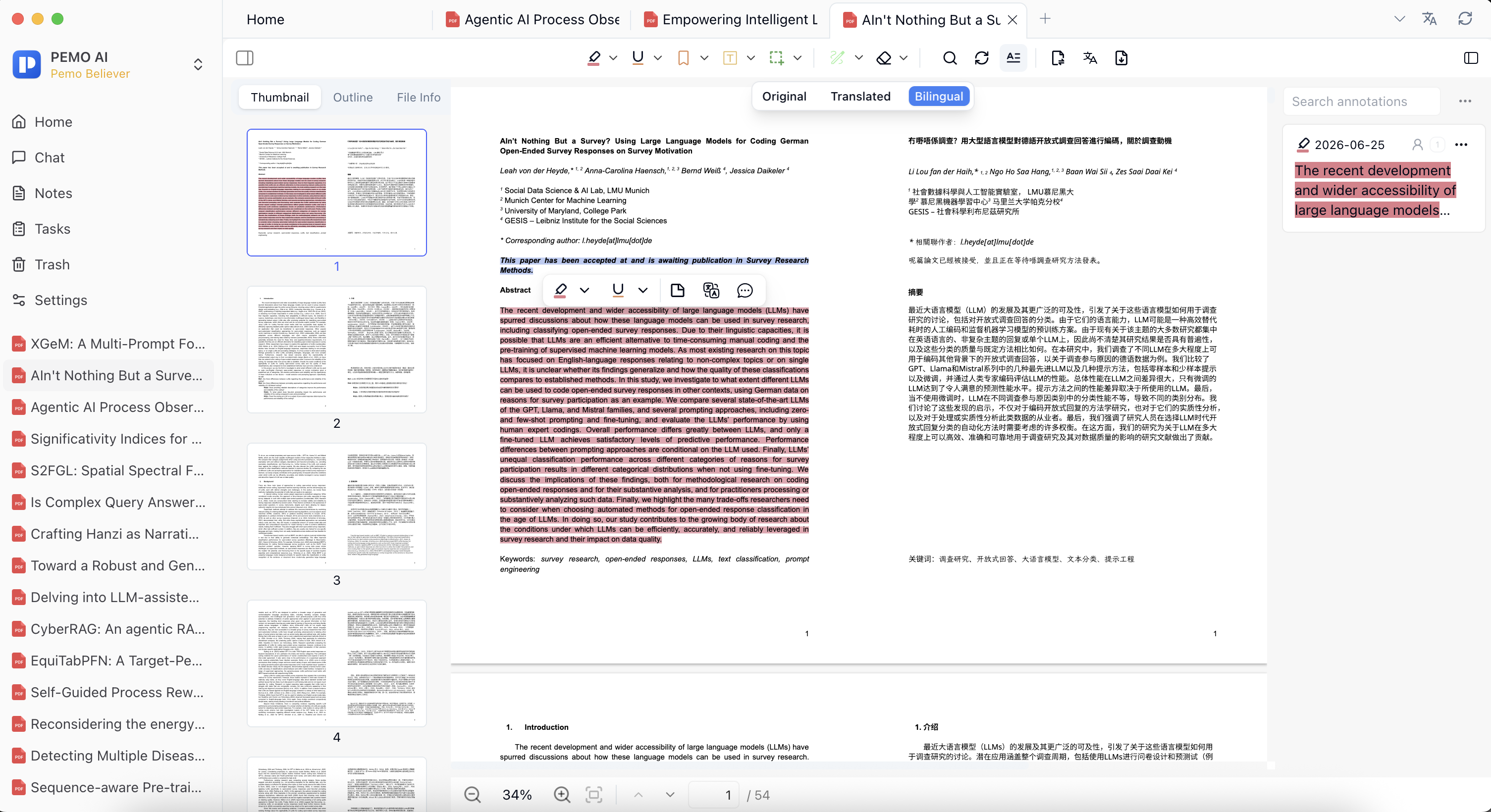Open area selection dropdown arrow
Screen dimensions: 1491x812
[798, 58]
